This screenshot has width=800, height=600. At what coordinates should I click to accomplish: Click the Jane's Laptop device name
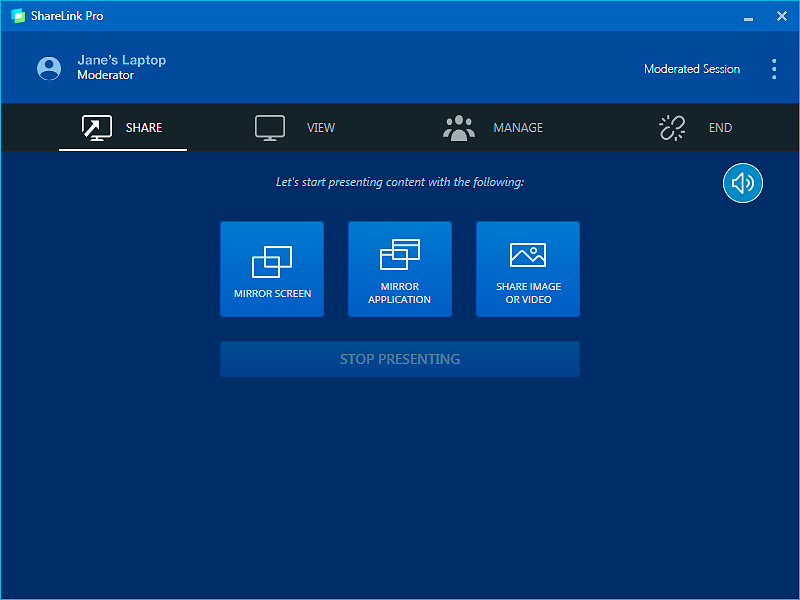pos(122,60)
